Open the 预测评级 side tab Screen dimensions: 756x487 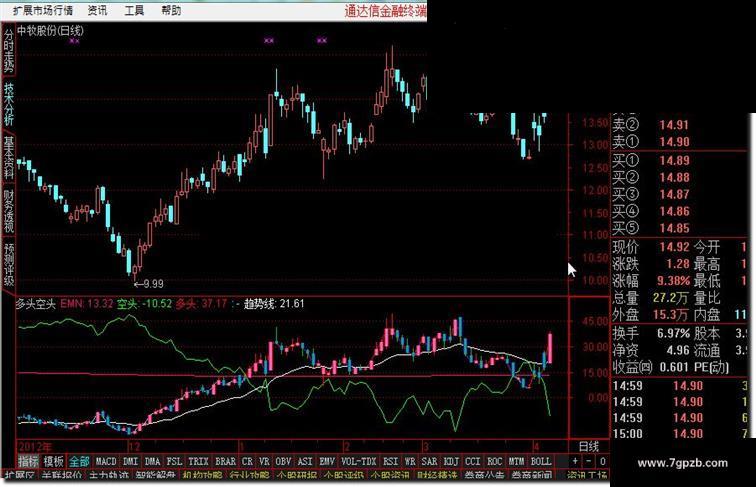pos(9,265)
